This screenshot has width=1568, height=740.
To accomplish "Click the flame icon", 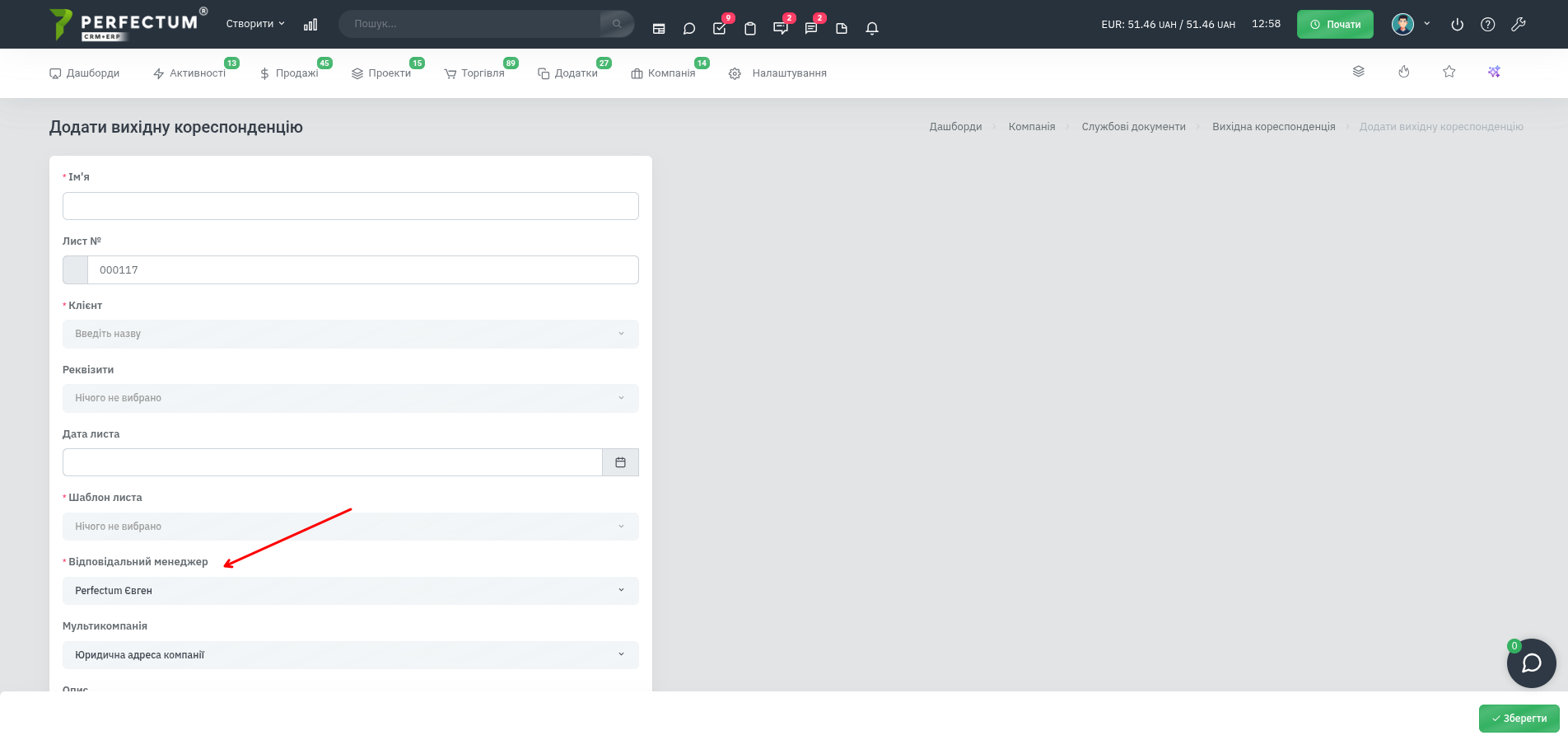I will (1404, 72).
